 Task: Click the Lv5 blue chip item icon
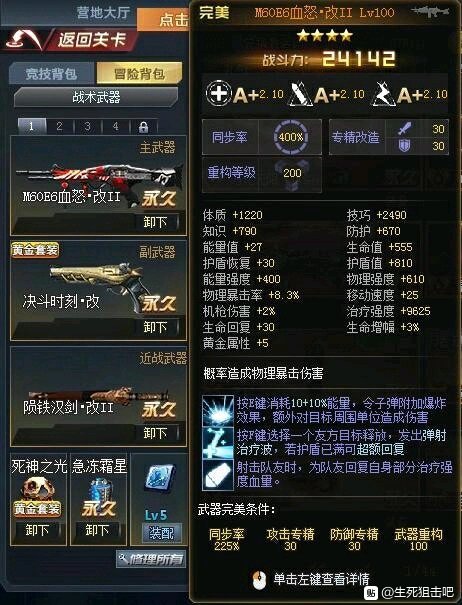point(160,478)
